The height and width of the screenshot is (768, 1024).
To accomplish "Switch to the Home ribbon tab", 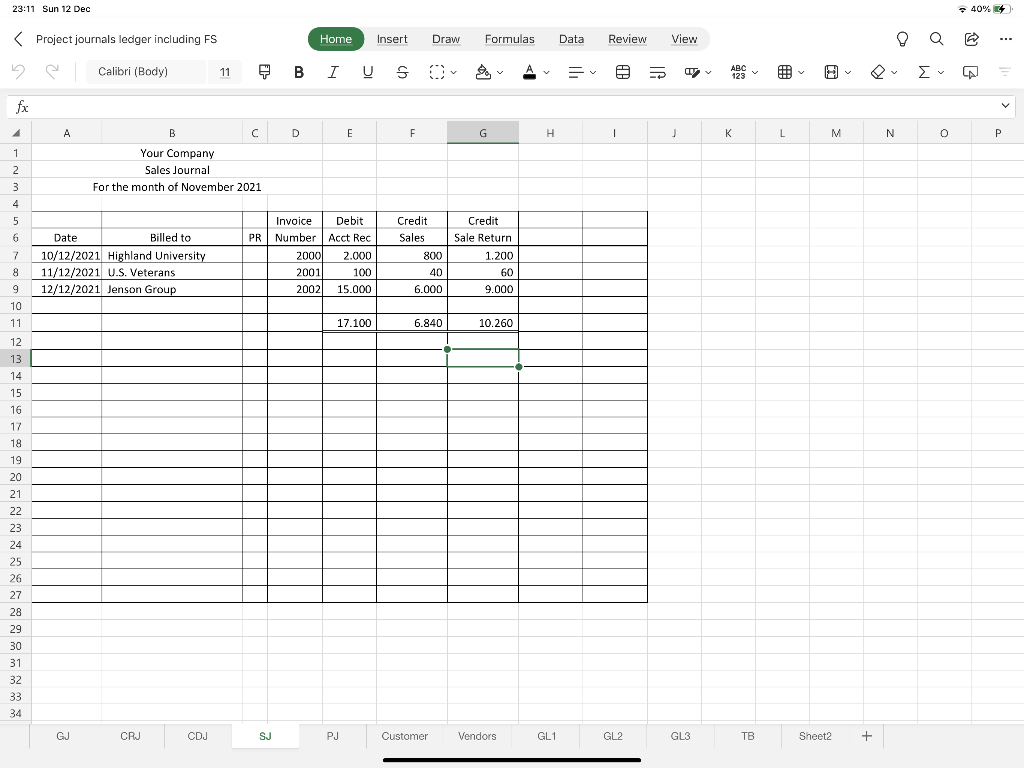I will point(336,39).
